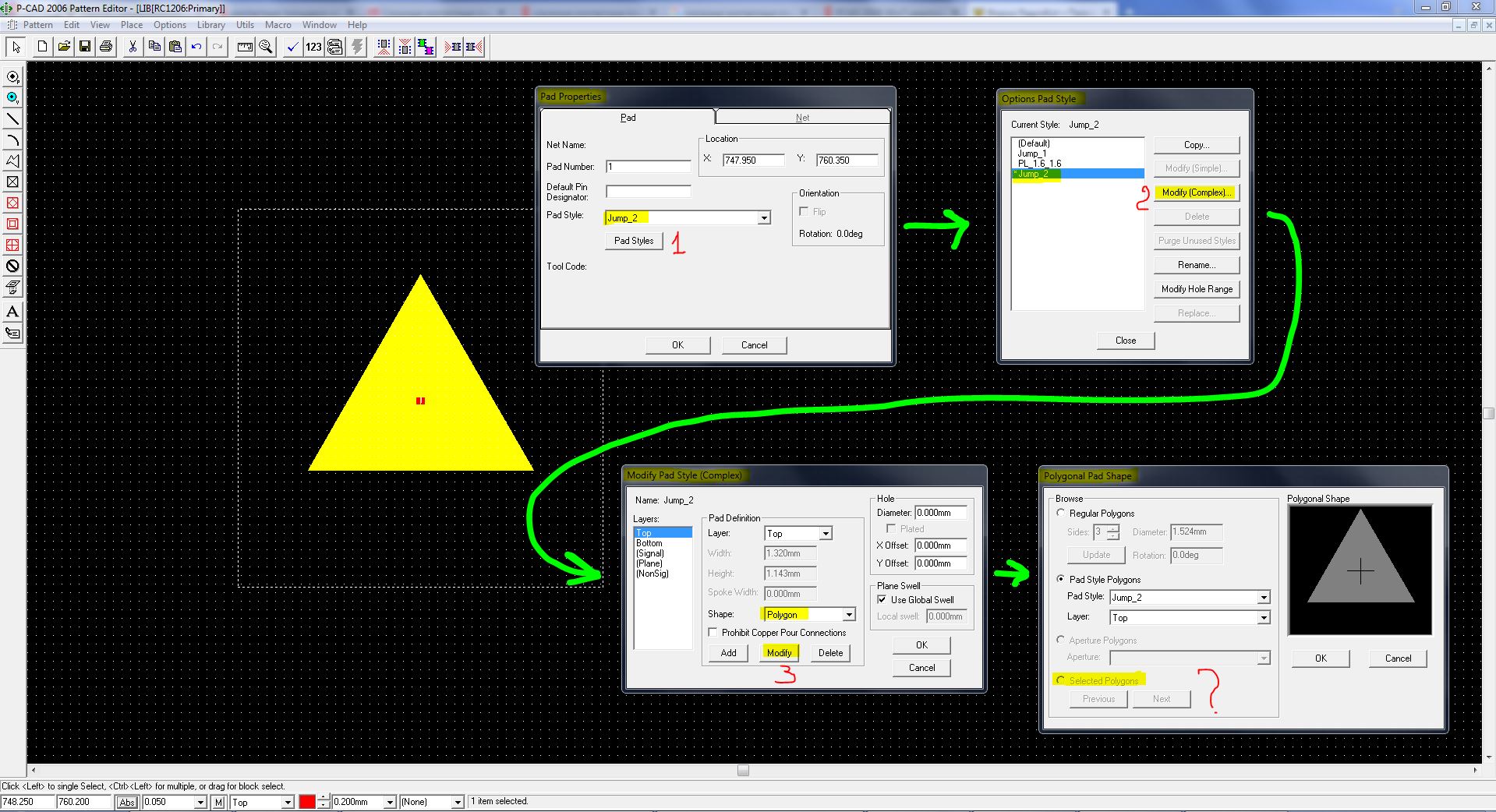Select the Aperture Polygons radio button
The width and height of the screenshot is (1496, 812).
tap(1060, 640)
